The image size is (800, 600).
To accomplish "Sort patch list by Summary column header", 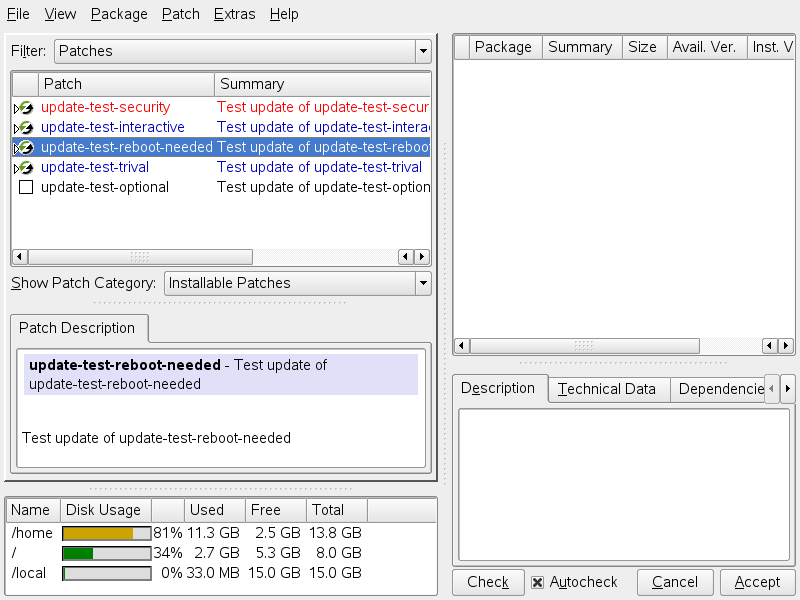I will click(322, 84).
